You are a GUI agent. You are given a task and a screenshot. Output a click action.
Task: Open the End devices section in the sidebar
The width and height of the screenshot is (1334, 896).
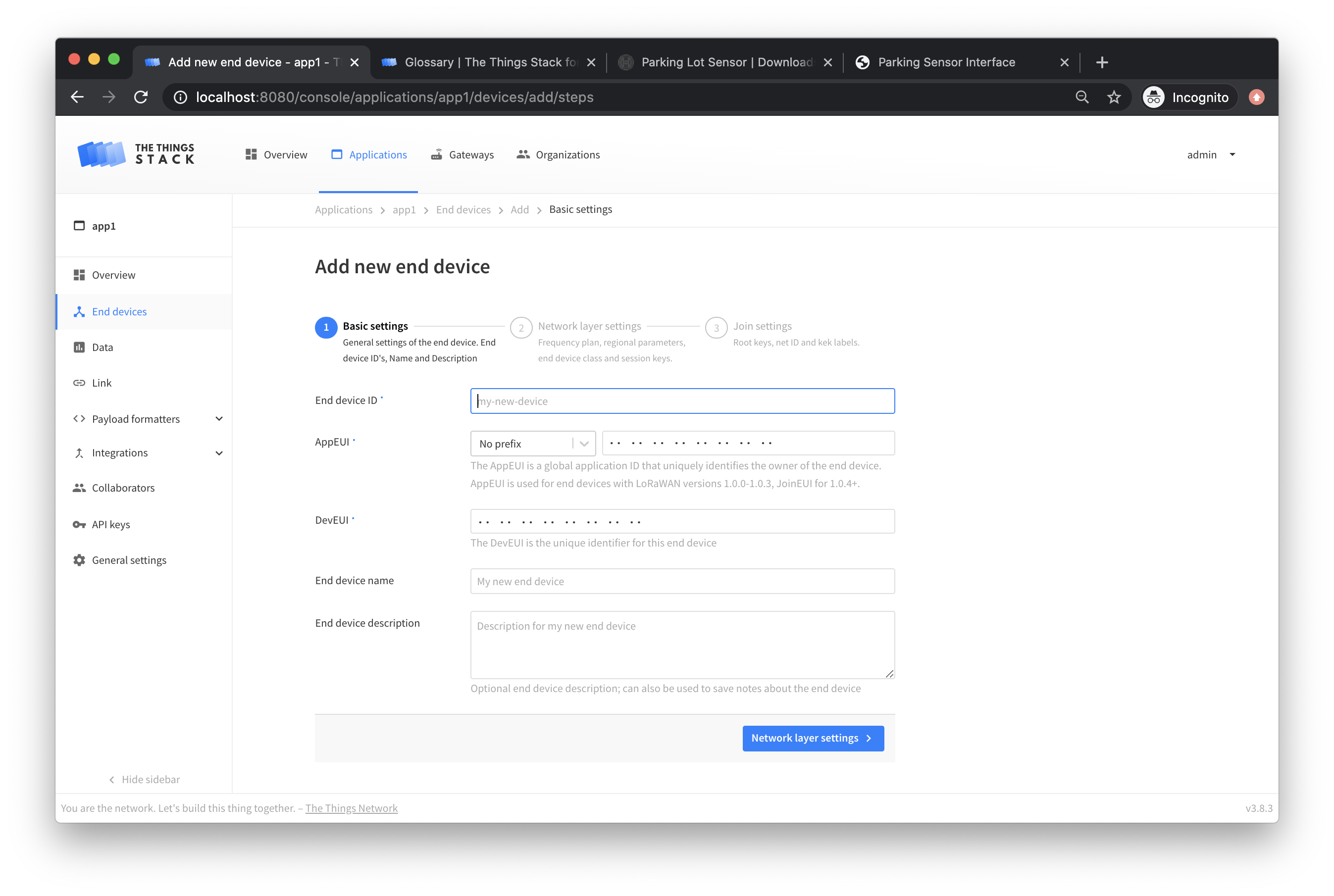pos(119,311)
